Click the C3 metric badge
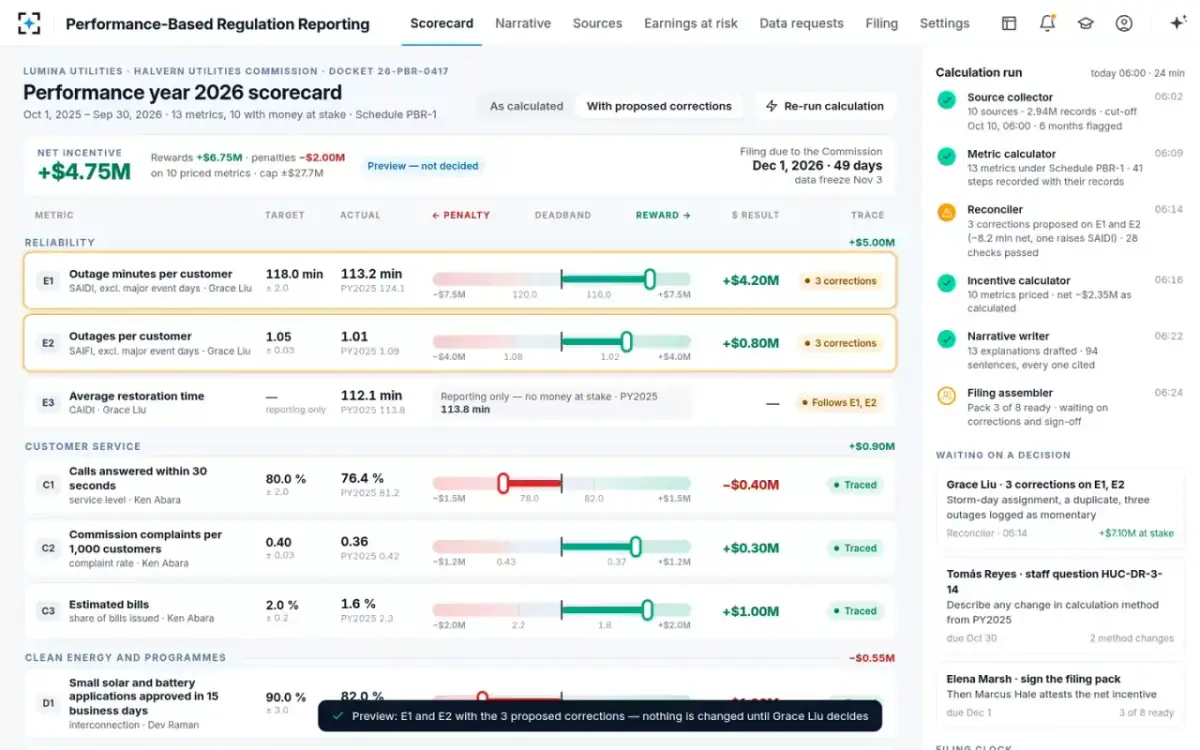This screenshot has width=1200, height=750. click(x=48, y=610)
